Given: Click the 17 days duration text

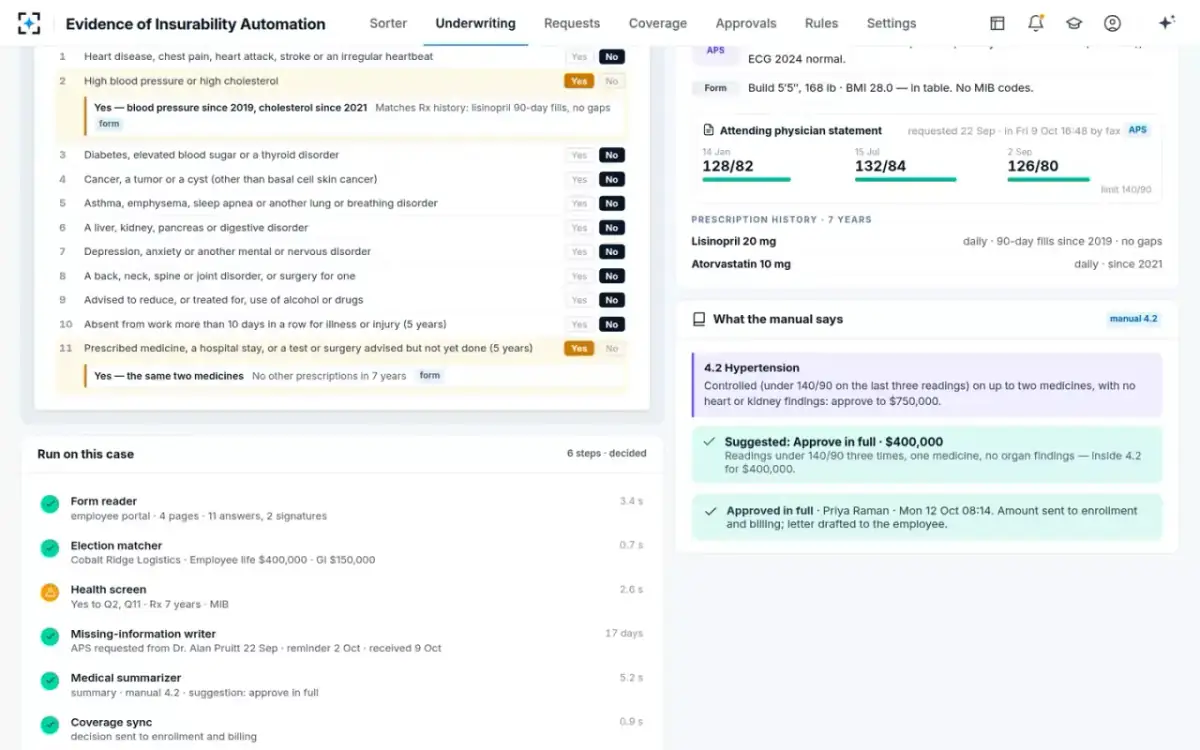Looking at the screenshot, I should (624, 633).
